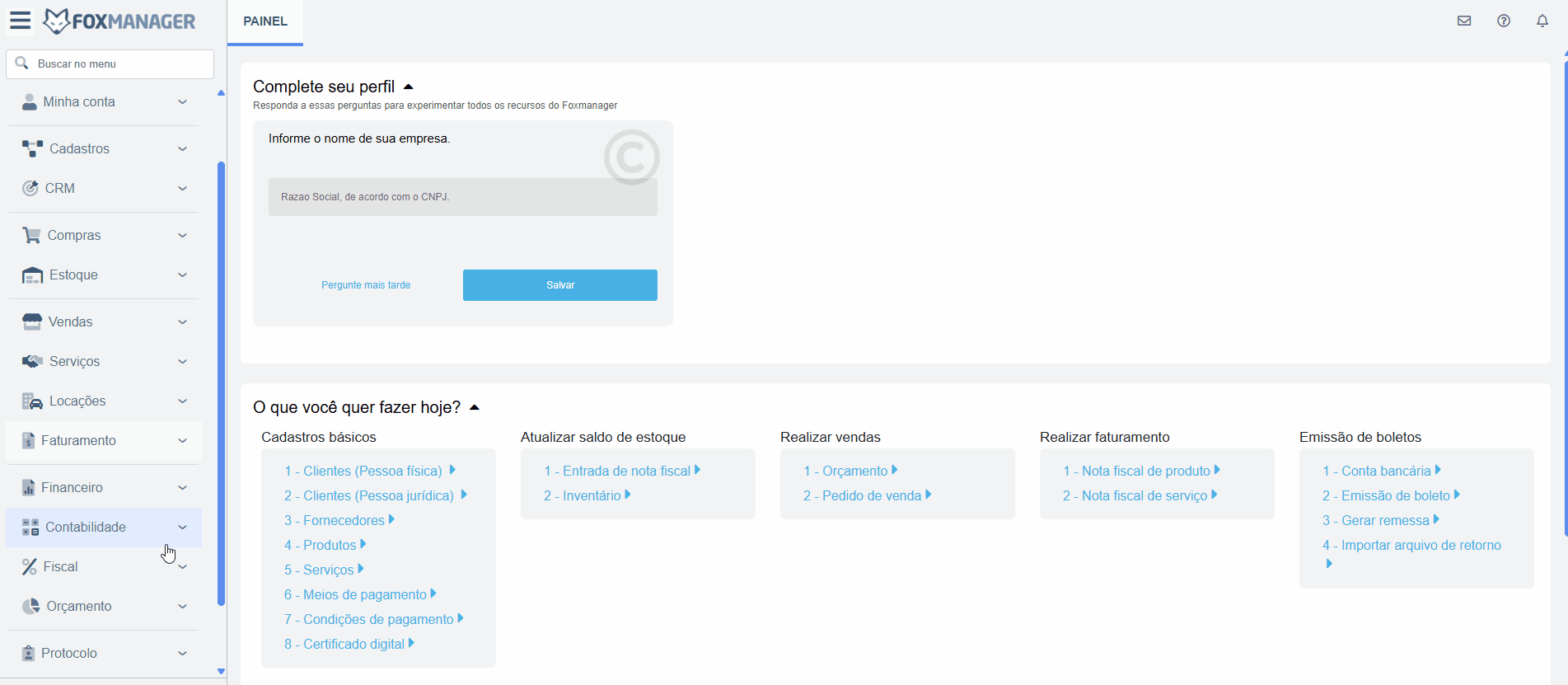Screen dimensions: 1568x685
Task: Collapse O que você quer fazer hoje section
Action: (475, 407)
